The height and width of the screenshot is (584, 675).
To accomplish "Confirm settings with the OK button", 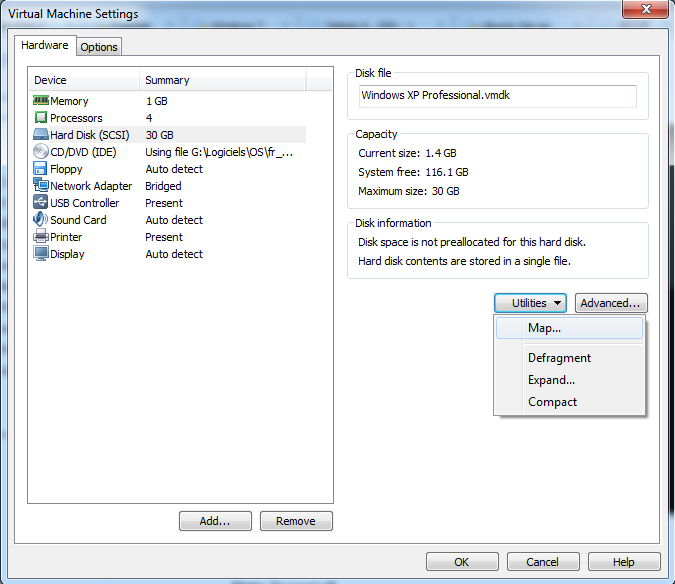I will pos(462,562).
